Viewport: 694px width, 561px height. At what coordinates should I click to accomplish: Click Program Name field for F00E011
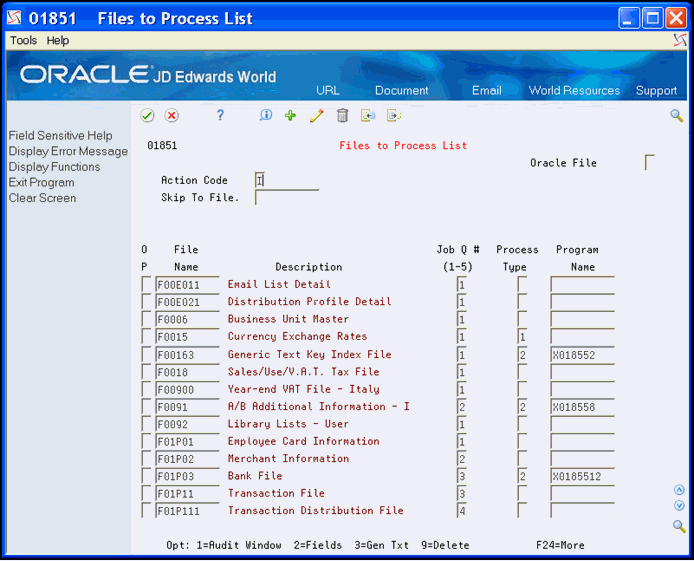click(x=582, y=284)
